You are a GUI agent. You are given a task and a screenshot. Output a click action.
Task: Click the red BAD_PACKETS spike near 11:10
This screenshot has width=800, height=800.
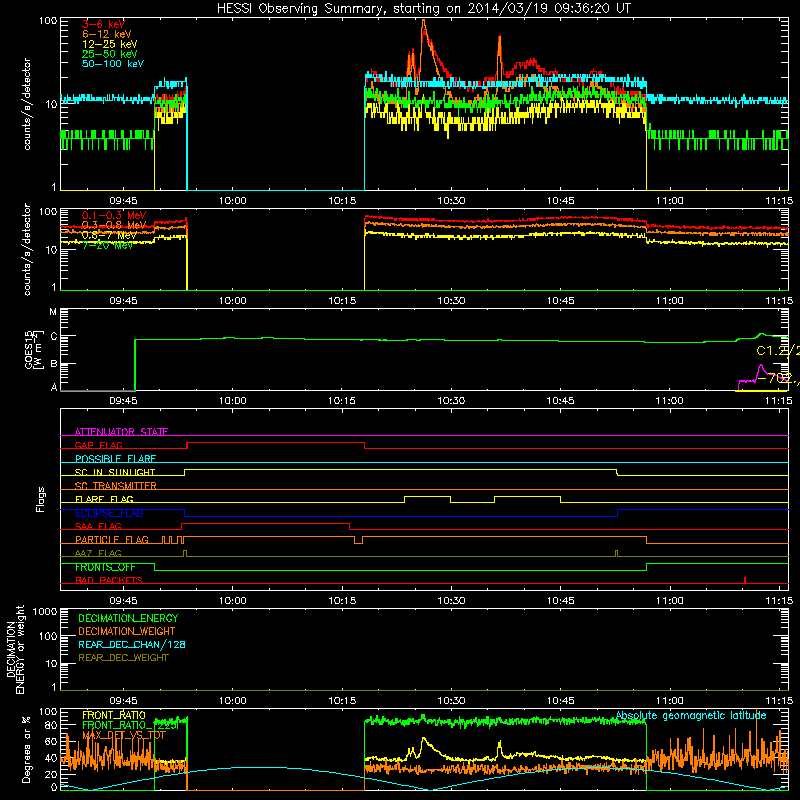pyautogui.click(x=745, y=580)
